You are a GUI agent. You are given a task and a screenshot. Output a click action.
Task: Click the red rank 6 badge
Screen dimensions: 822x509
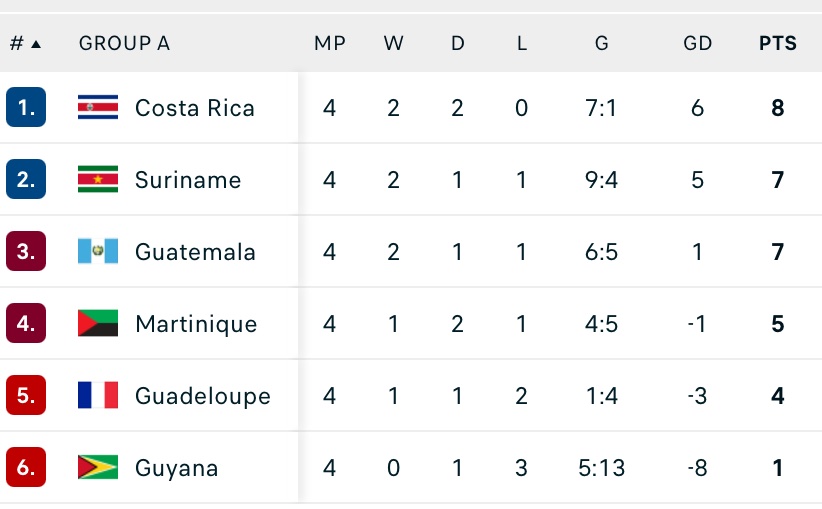[x=26, y=468]
